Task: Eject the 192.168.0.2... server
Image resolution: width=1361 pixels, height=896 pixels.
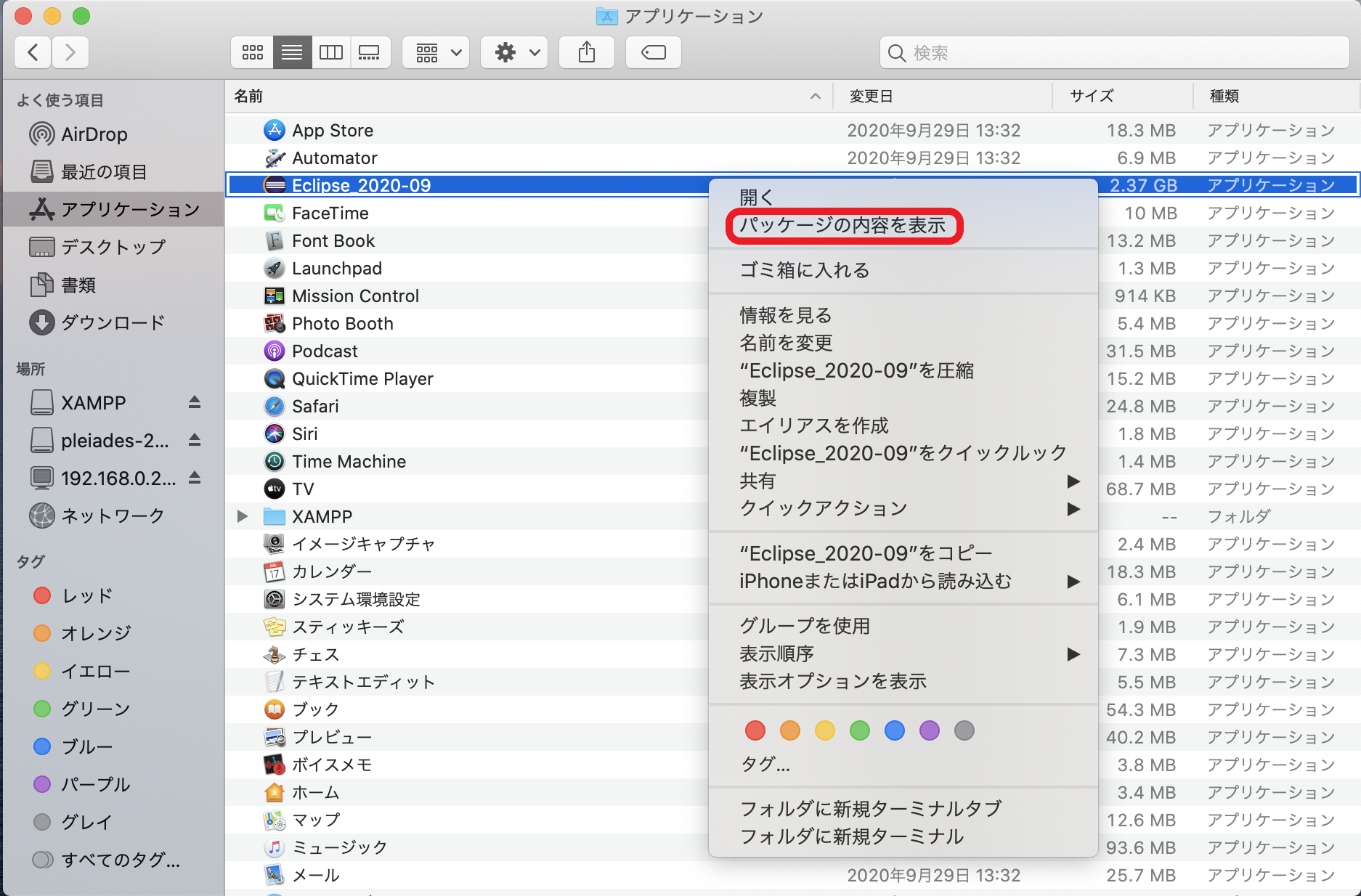Action: point(195,478)
